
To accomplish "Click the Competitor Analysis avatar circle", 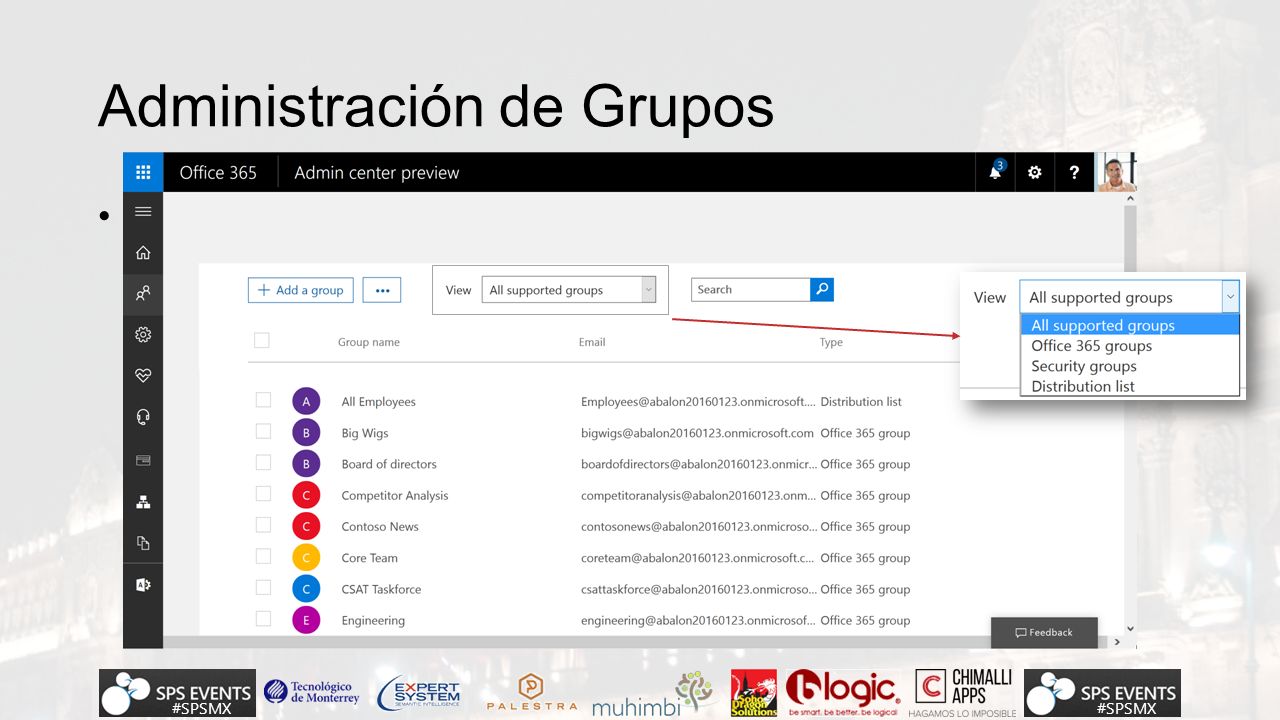I will click(306, 495).
